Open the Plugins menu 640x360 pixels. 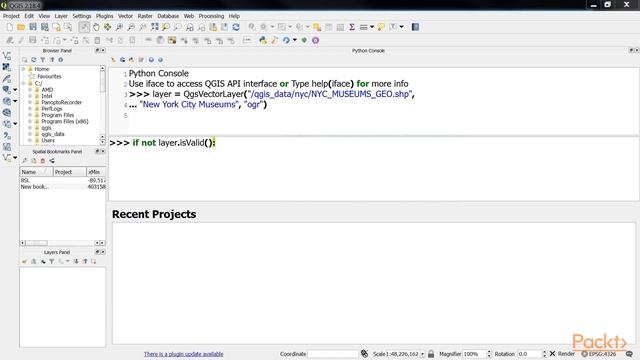pos(104,16)
